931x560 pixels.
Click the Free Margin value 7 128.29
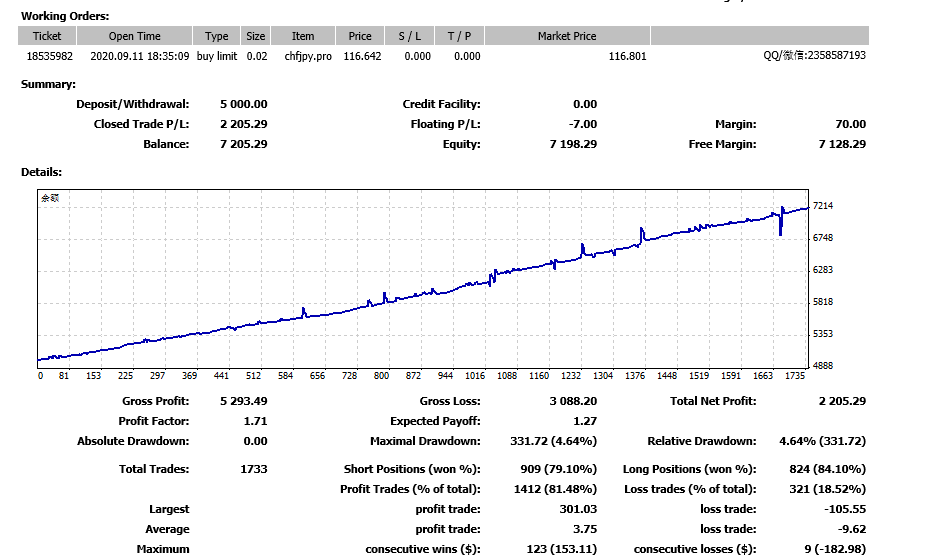tap(842, 144)
